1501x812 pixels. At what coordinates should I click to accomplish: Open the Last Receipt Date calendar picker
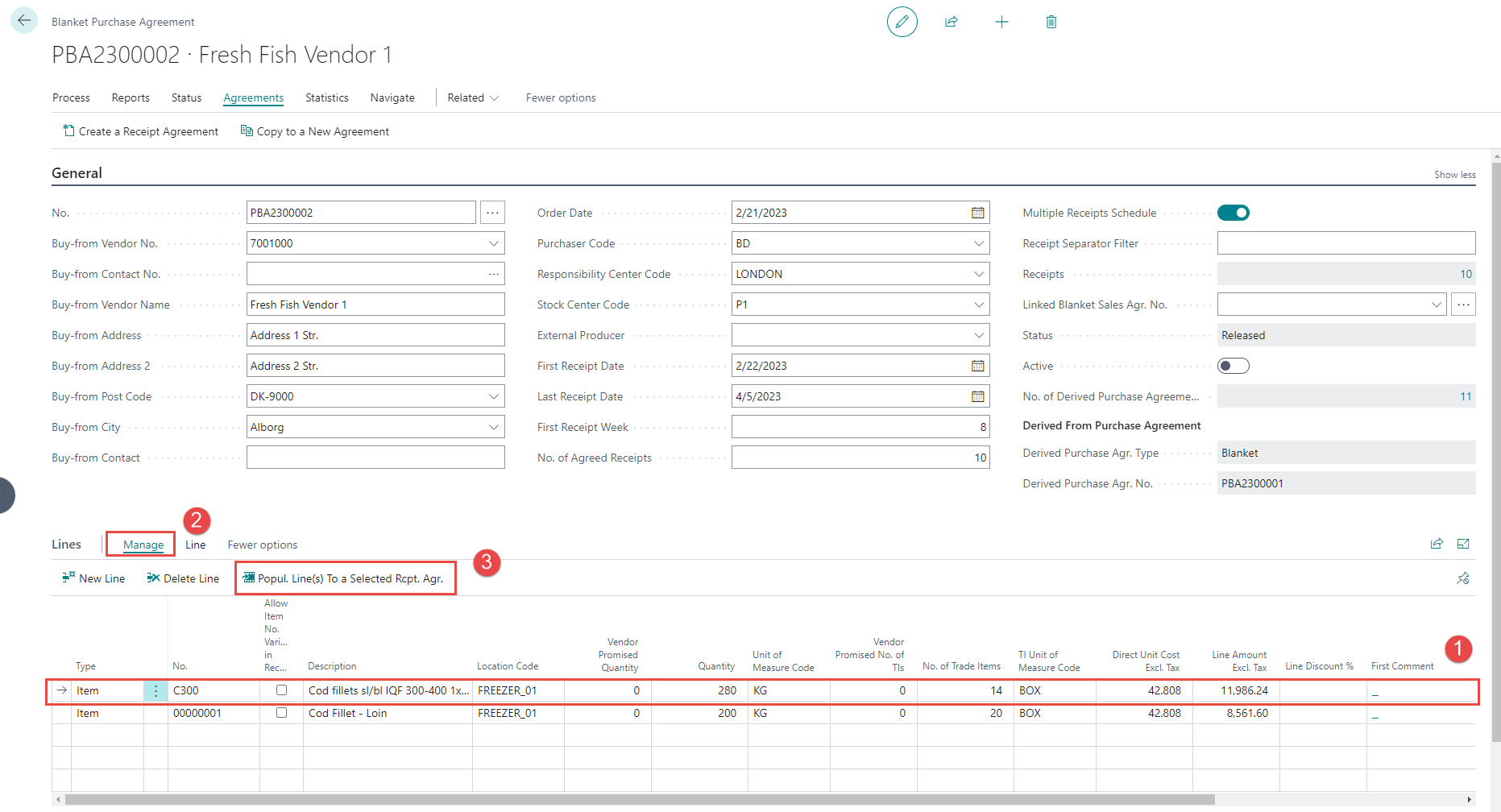click(977, 396)
